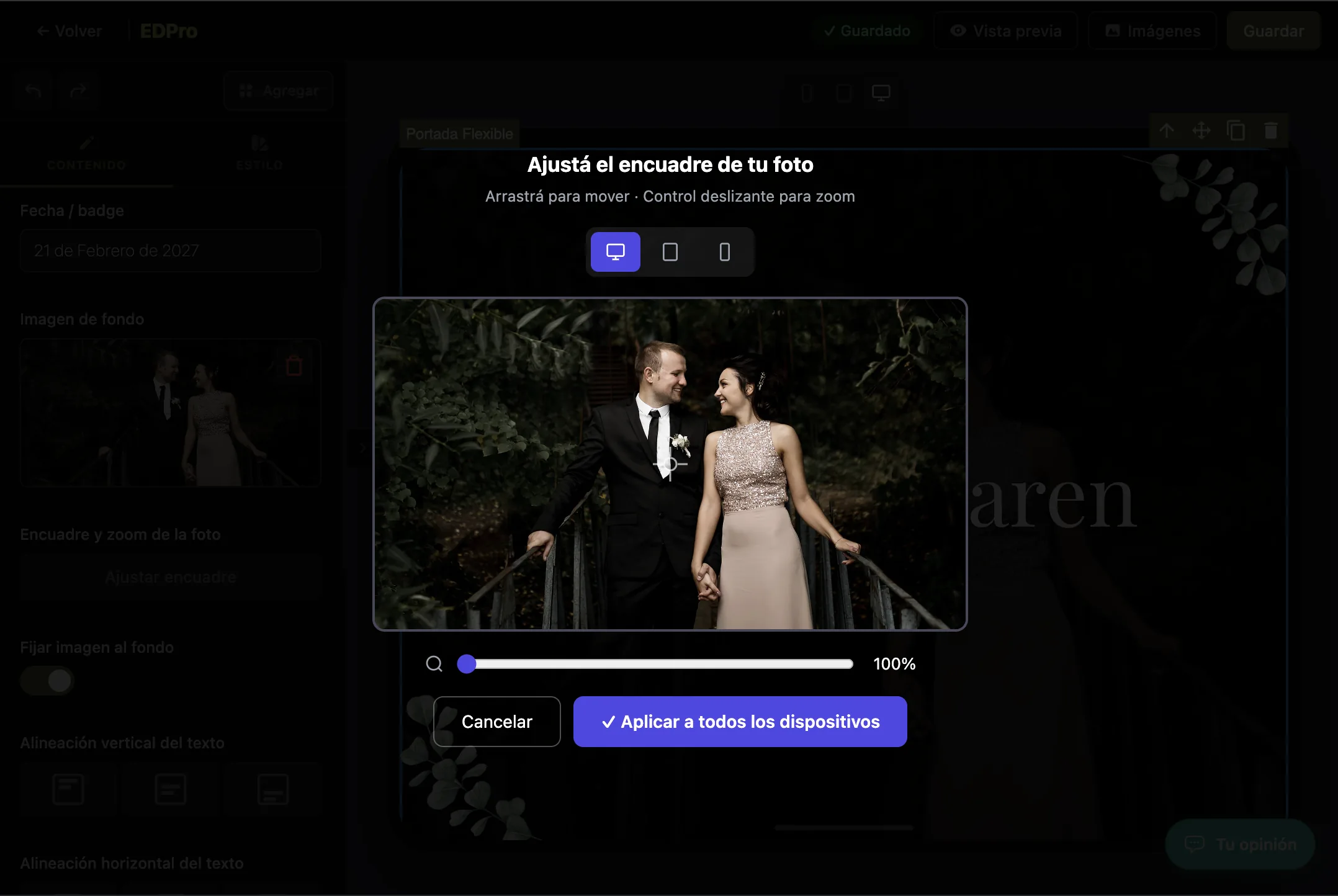Open Vista previa
The image size is (1338, 896).
[1005, 31]
